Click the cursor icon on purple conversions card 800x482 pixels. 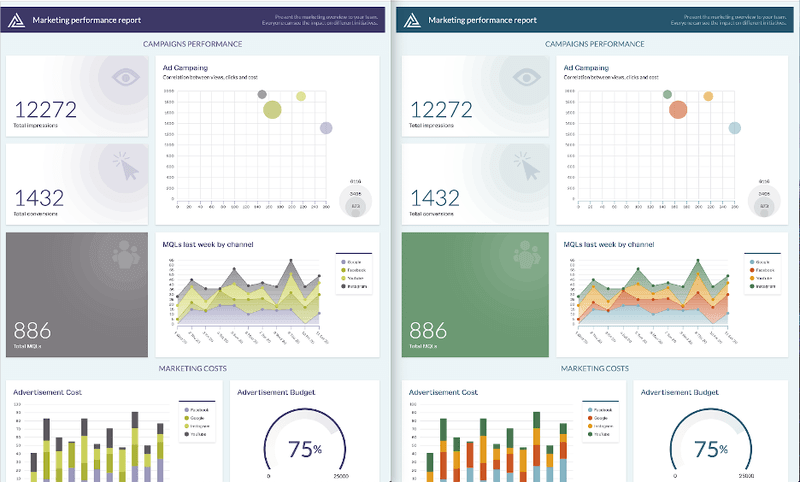click(x=126, y=166)
